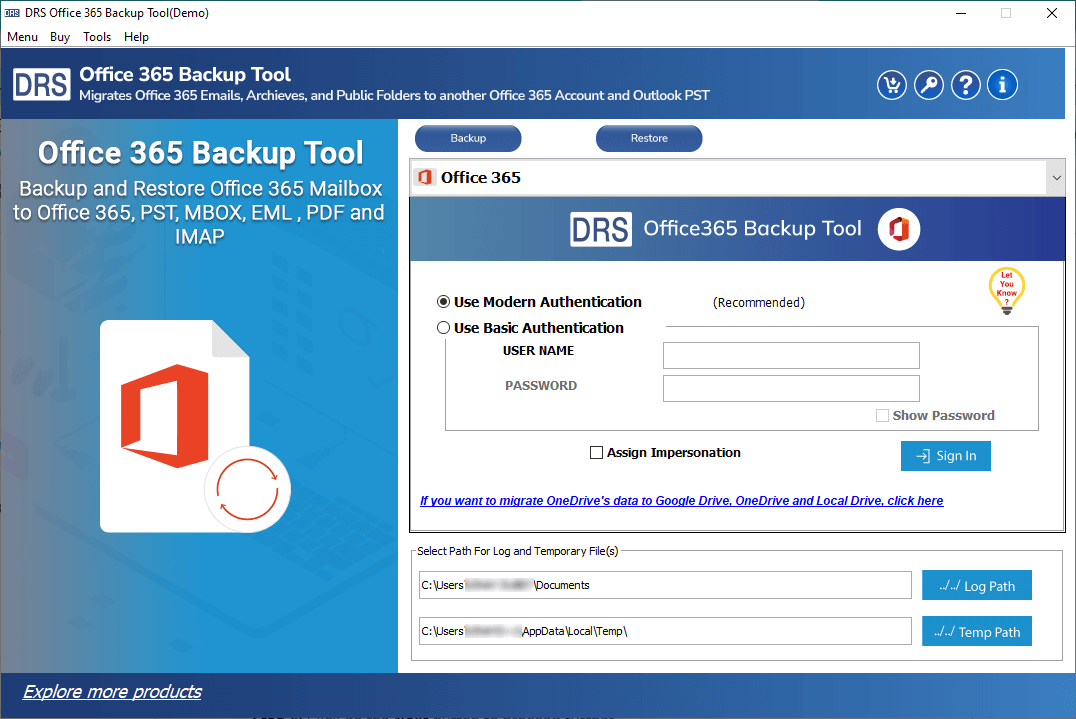
Task: Click the Sign In button
Action: point(945,455)
